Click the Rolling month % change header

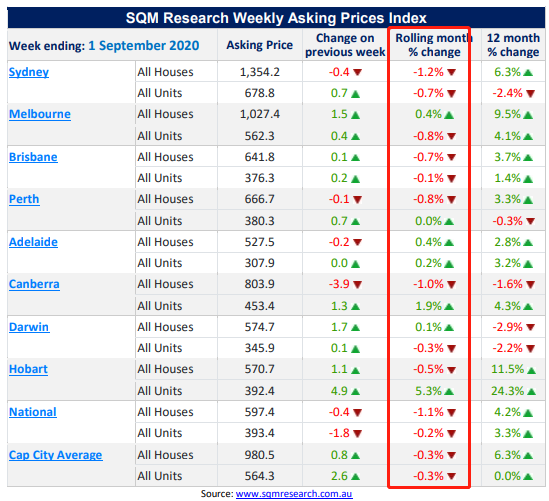coord(434,45)
